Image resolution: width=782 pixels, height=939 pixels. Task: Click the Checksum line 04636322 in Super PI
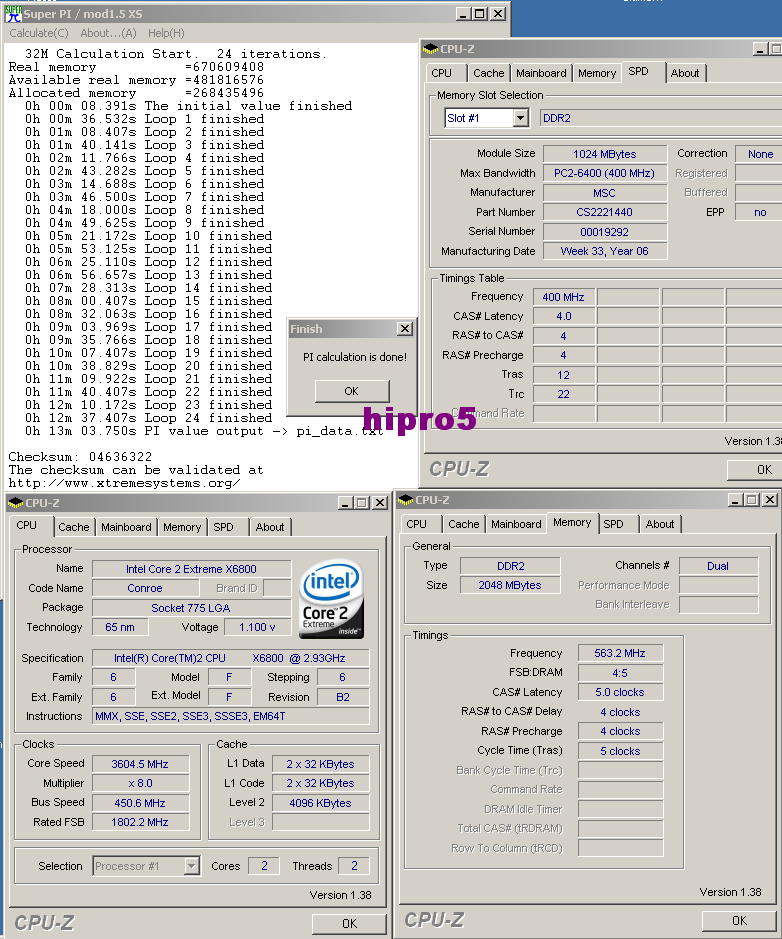point(80,457)
